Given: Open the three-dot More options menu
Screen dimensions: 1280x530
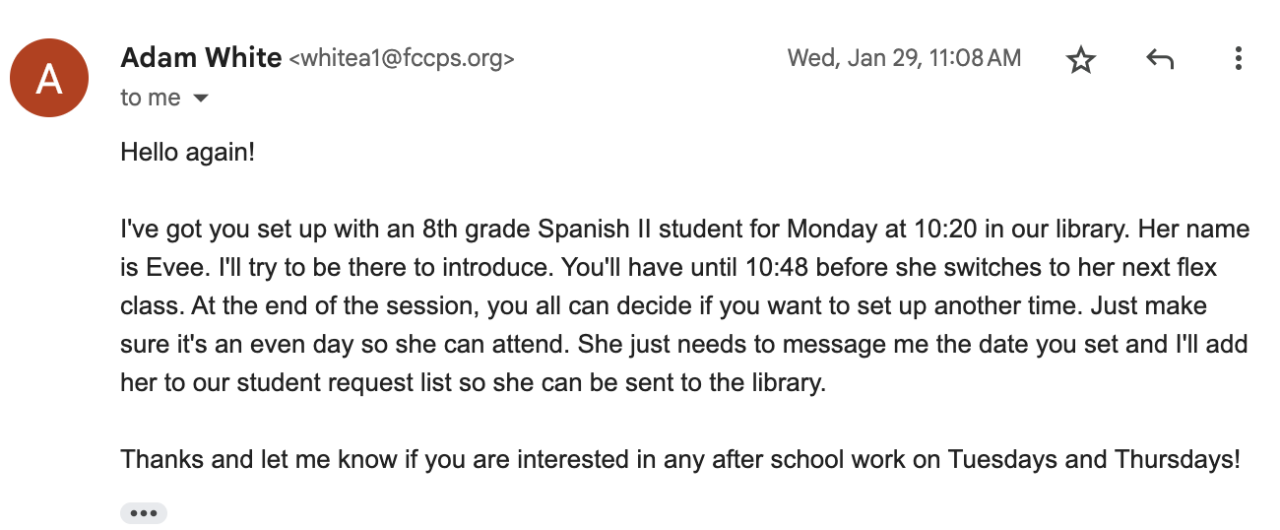Looking at the screenshot, I should click(1238, 59).
